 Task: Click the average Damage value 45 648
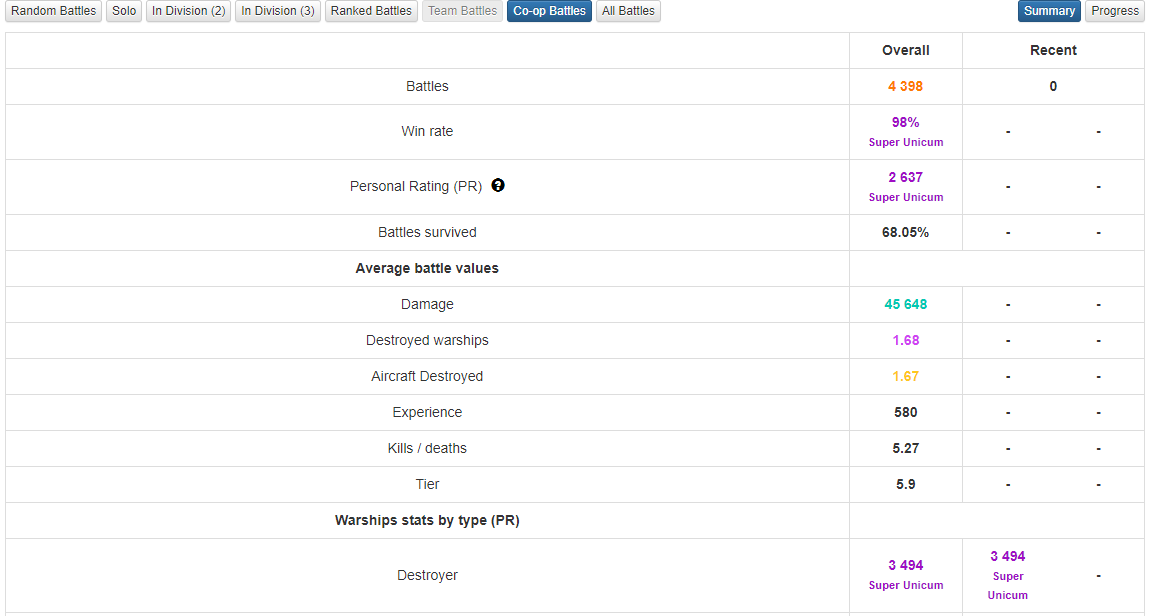(905, 304)
